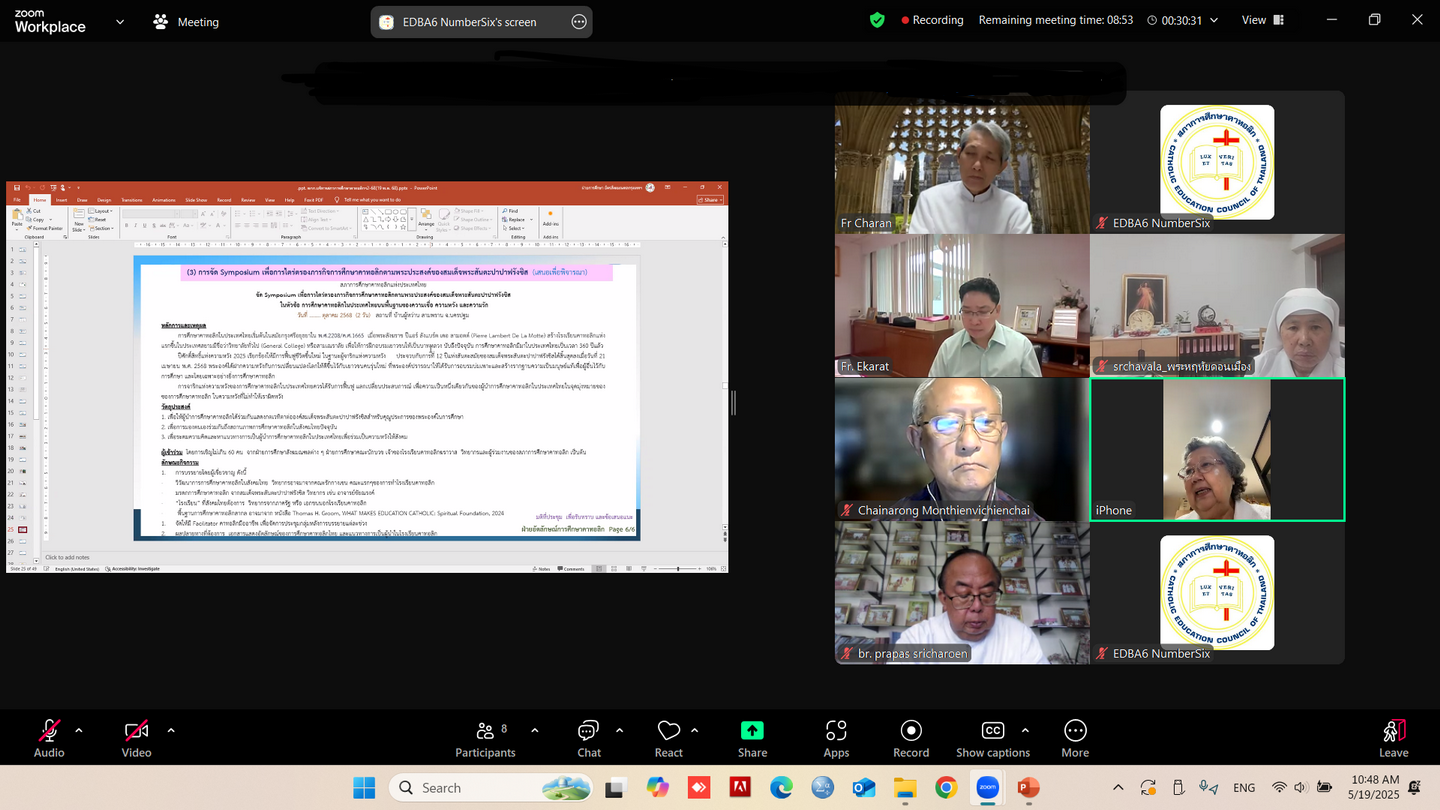Toggle Italic in PowerPoint Font group
Viewport: 1440px width, 810px height.
135,226
